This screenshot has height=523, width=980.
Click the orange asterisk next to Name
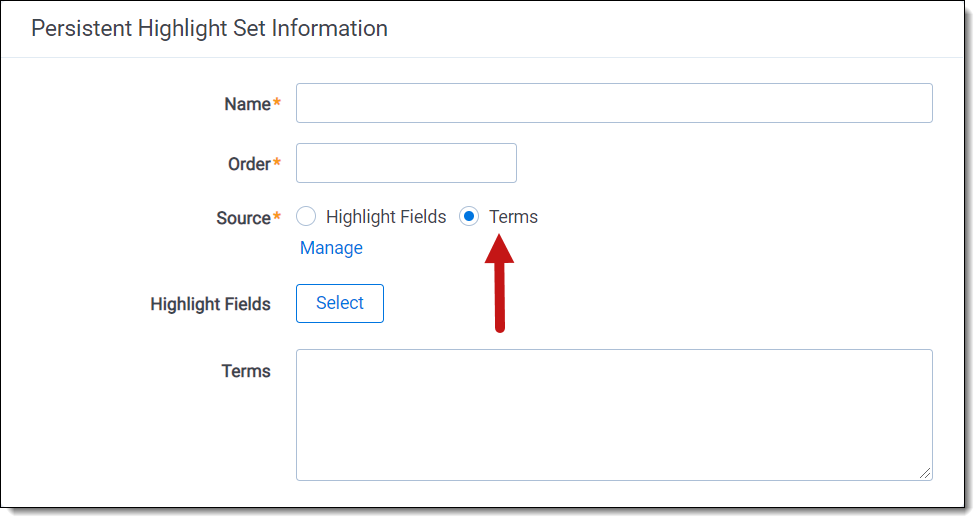[x=277, y=103]
